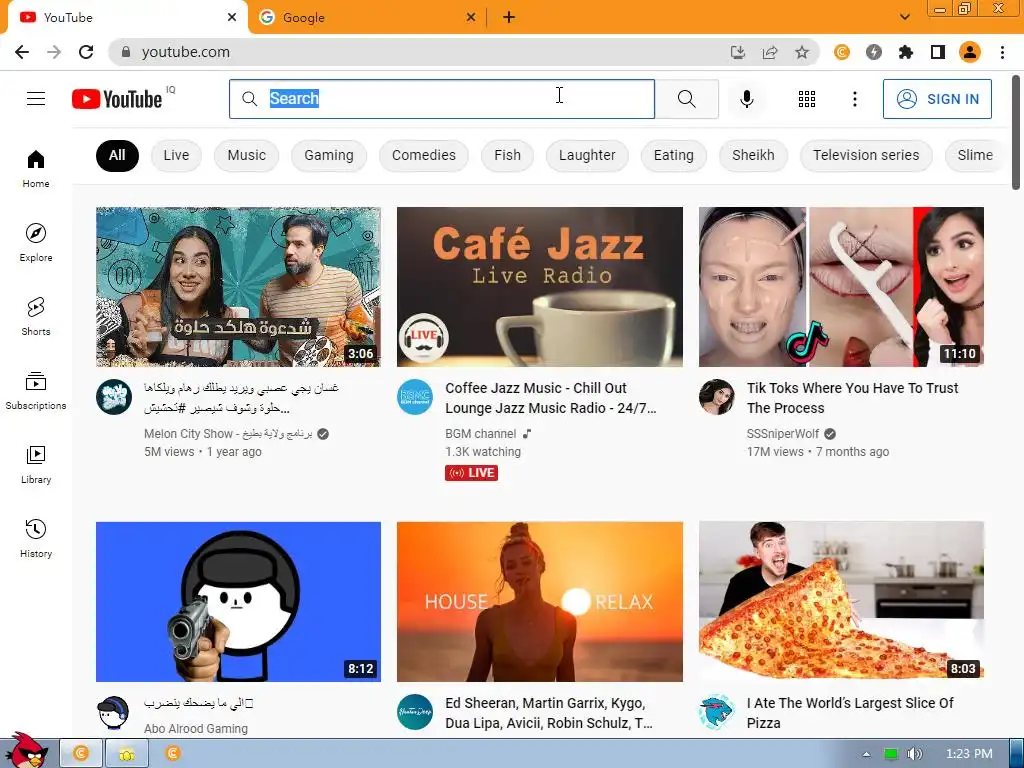Click browser forward arrow

54,52
